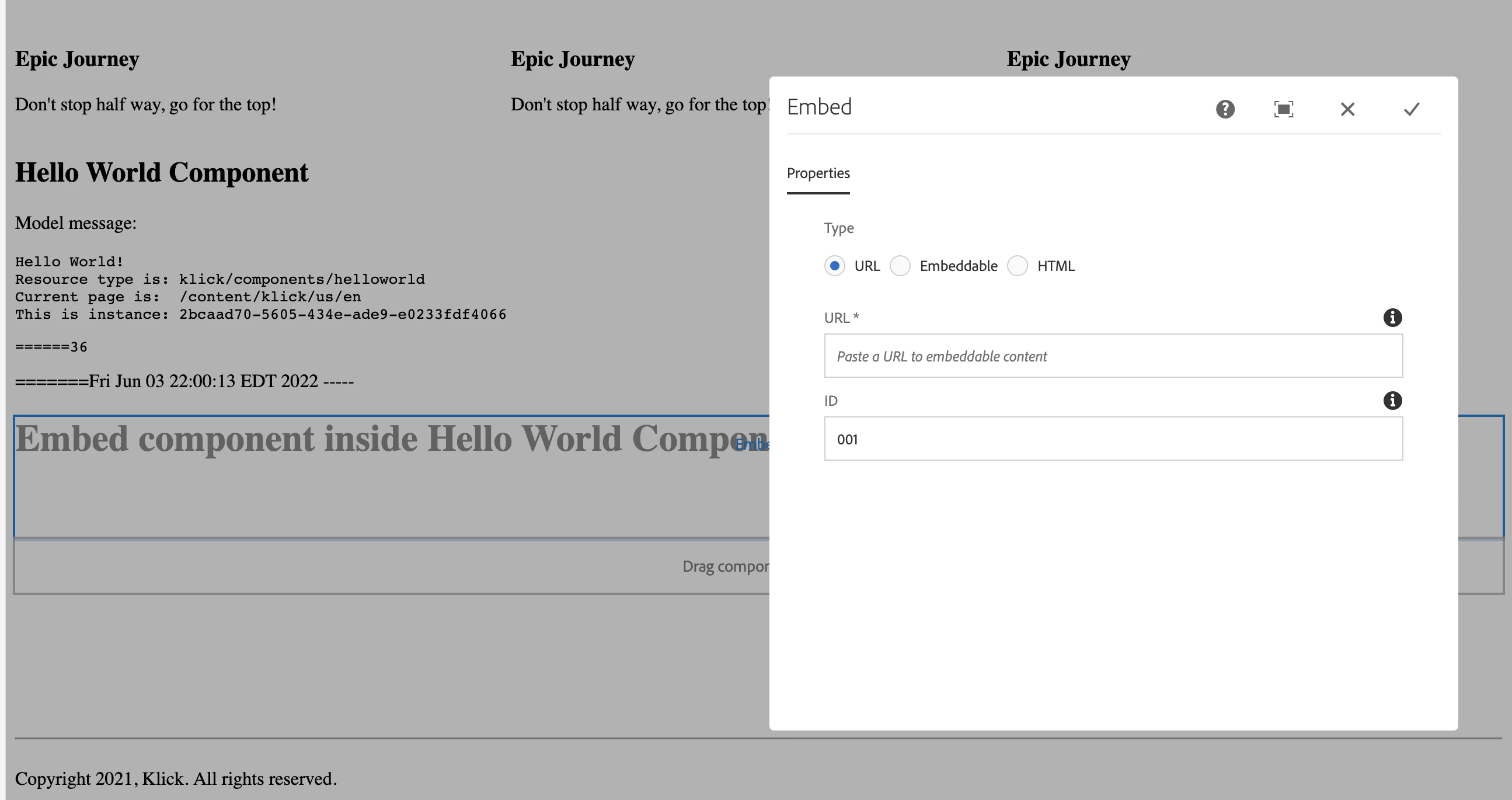
Task: Confirm Embed dialog with checkmark icon
Action: [1411, 109]
